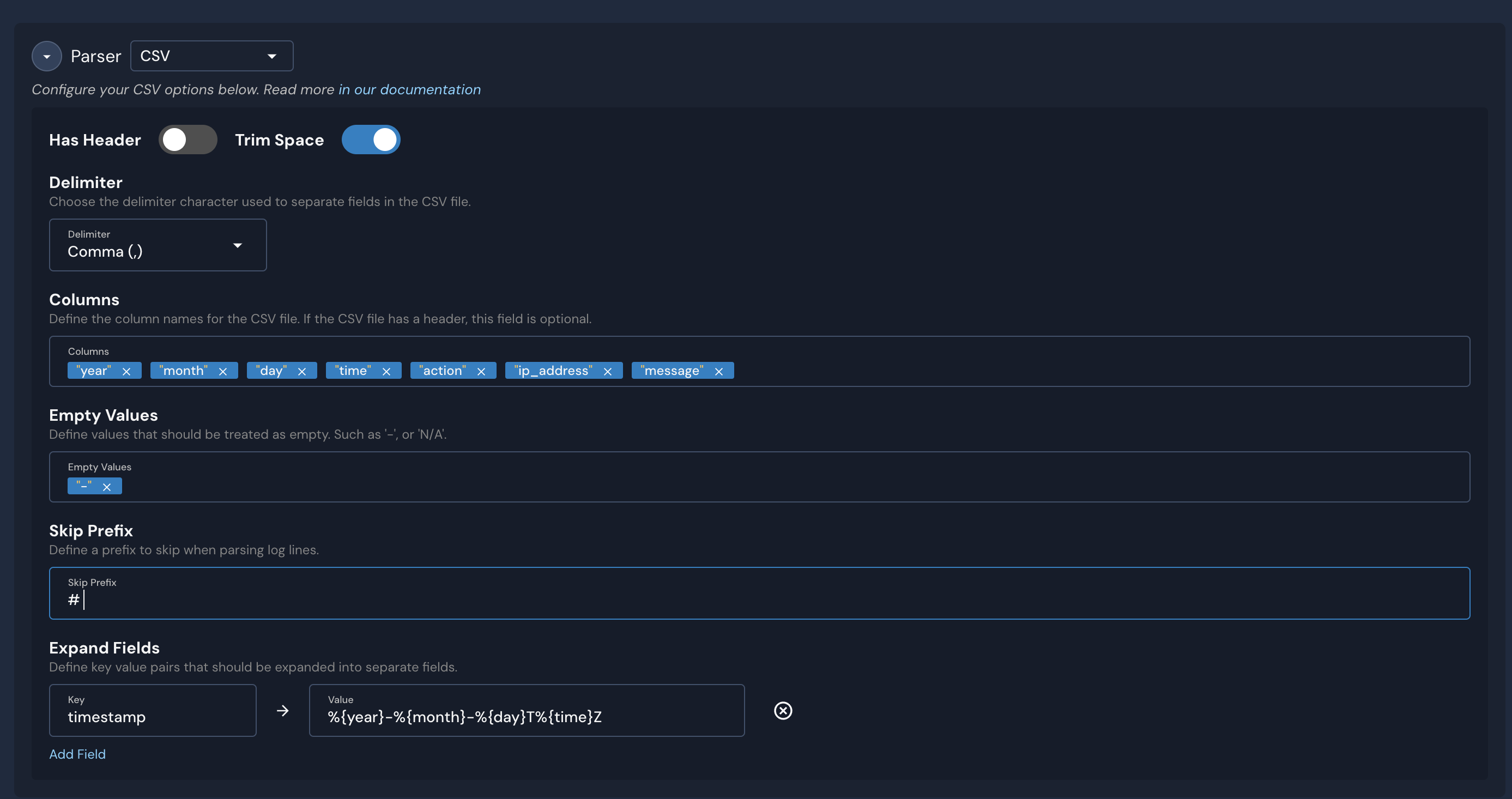Image resolution: width=1512 pixels, height=799 pixels.
Task: Click Add Field link
Action: pos(77,754)
